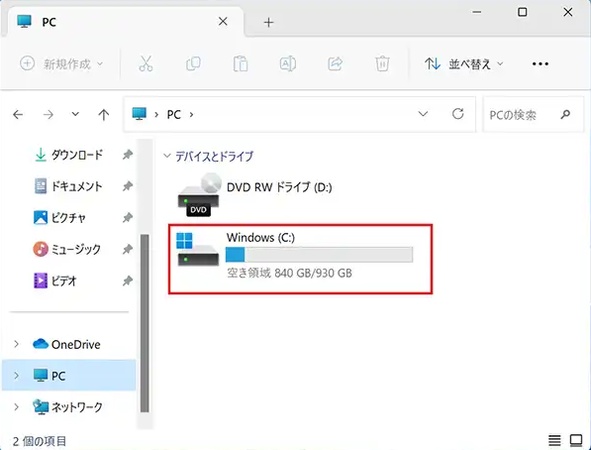Click chevron before PC in breadcrumb
Screen dimensions: 591x450
156,114
